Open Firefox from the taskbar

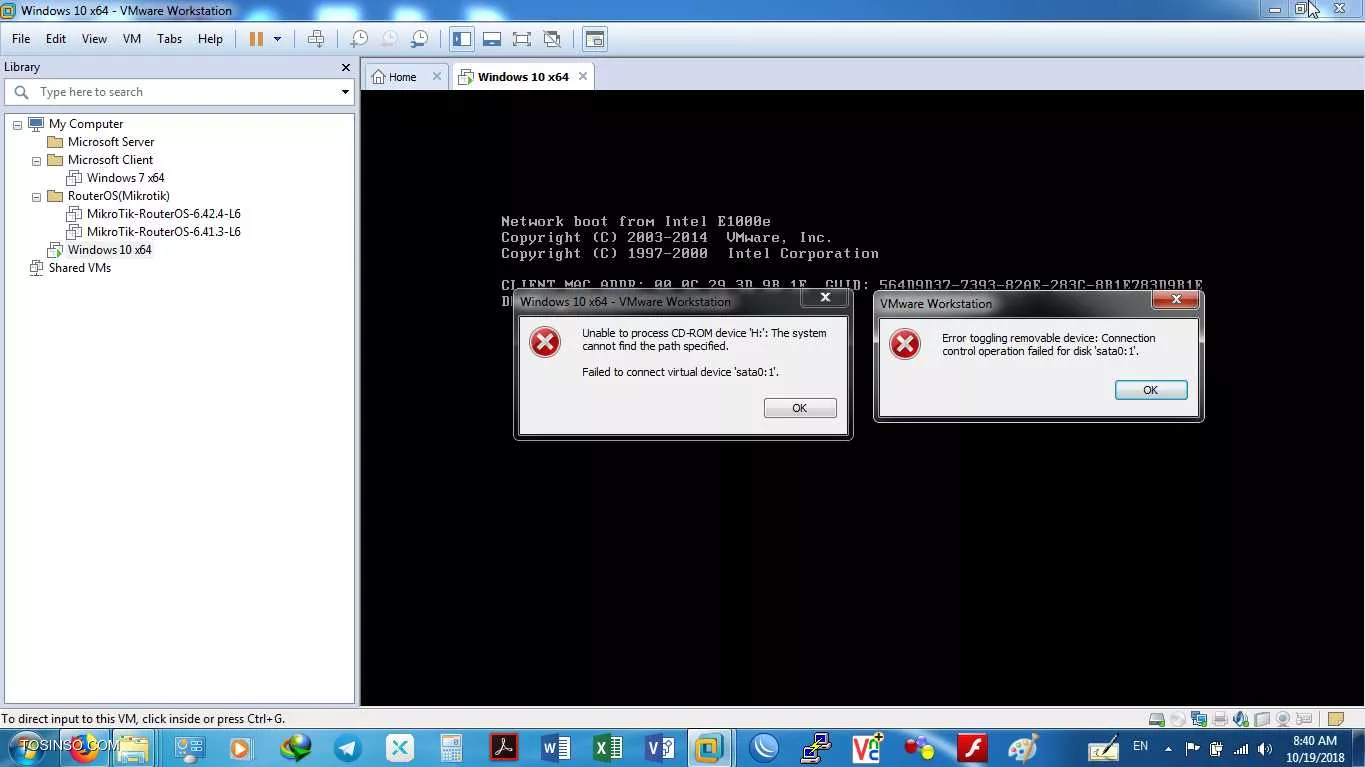pos(84,748)
